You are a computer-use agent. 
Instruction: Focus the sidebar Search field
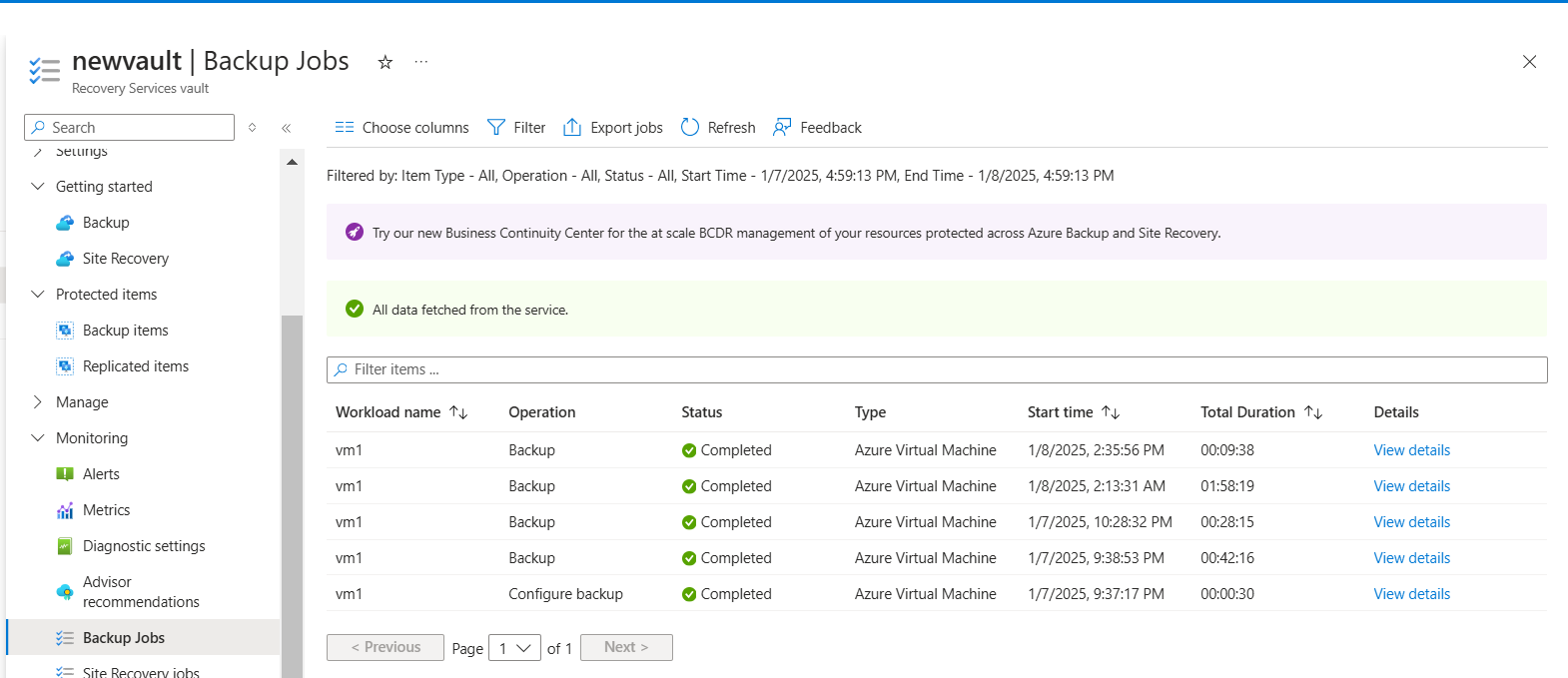[129, 127]
